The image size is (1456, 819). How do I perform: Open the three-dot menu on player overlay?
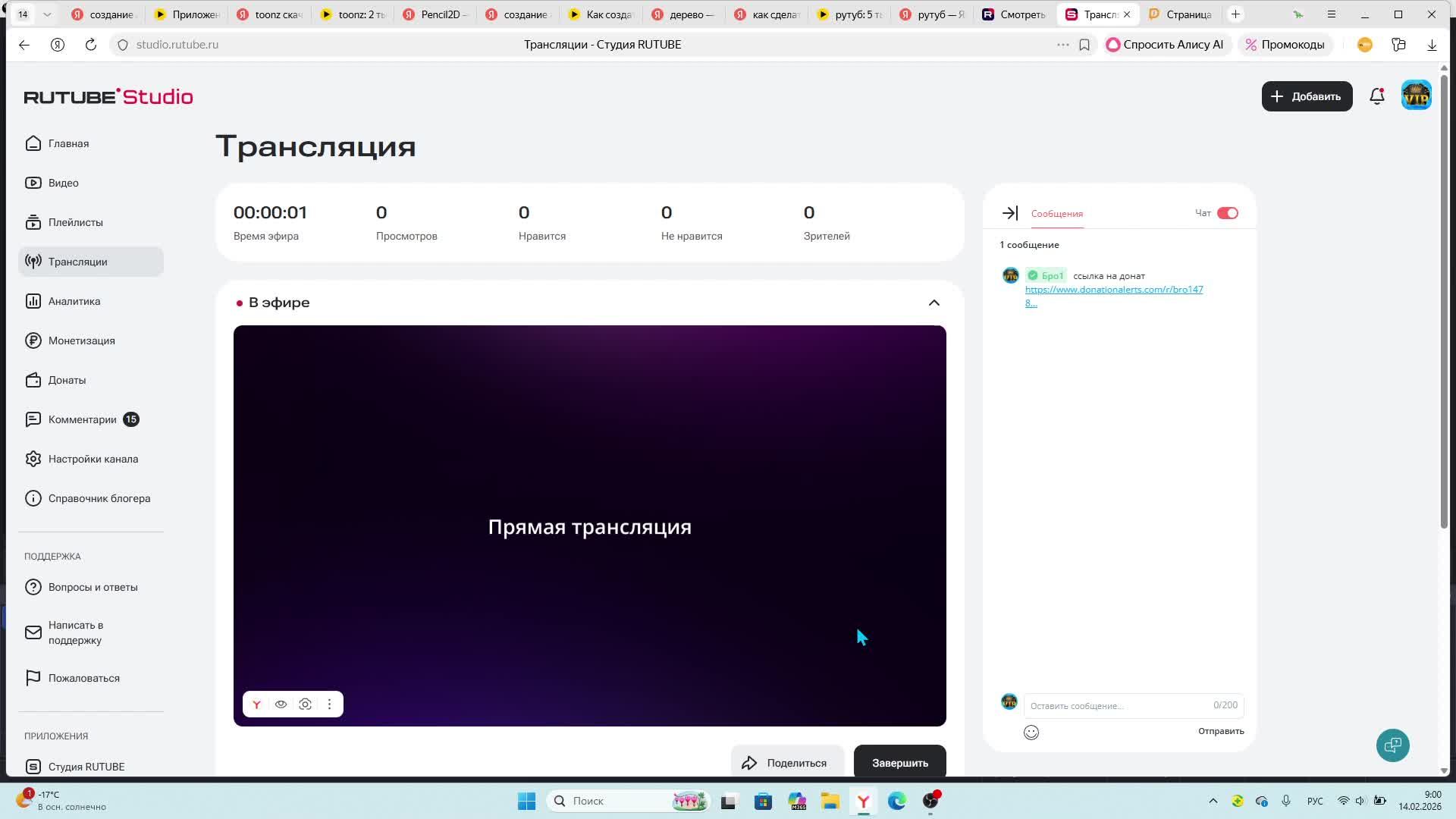tap(329, 704)
